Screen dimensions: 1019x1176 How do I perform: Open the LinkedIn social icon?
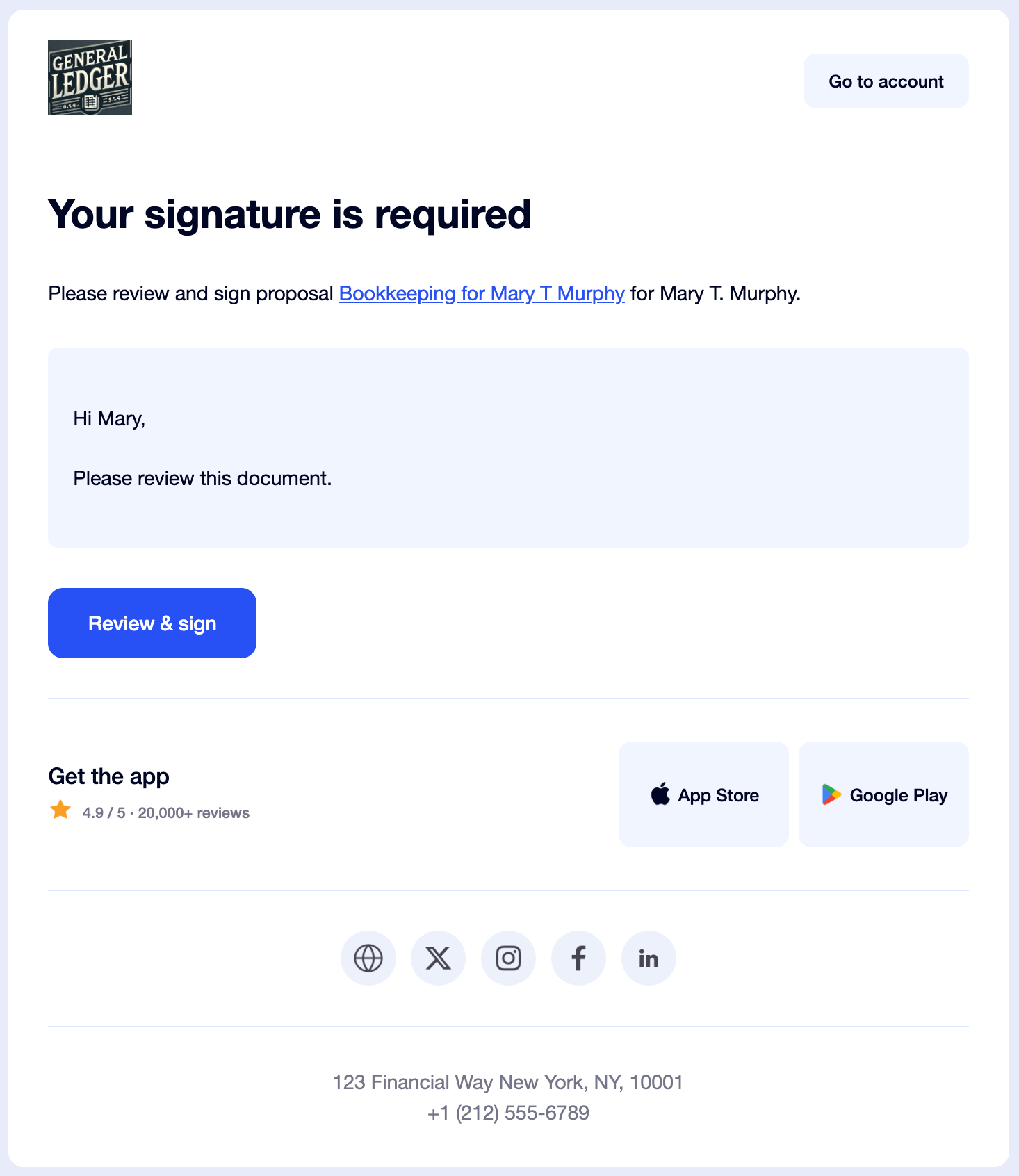(x=649, y=958)
